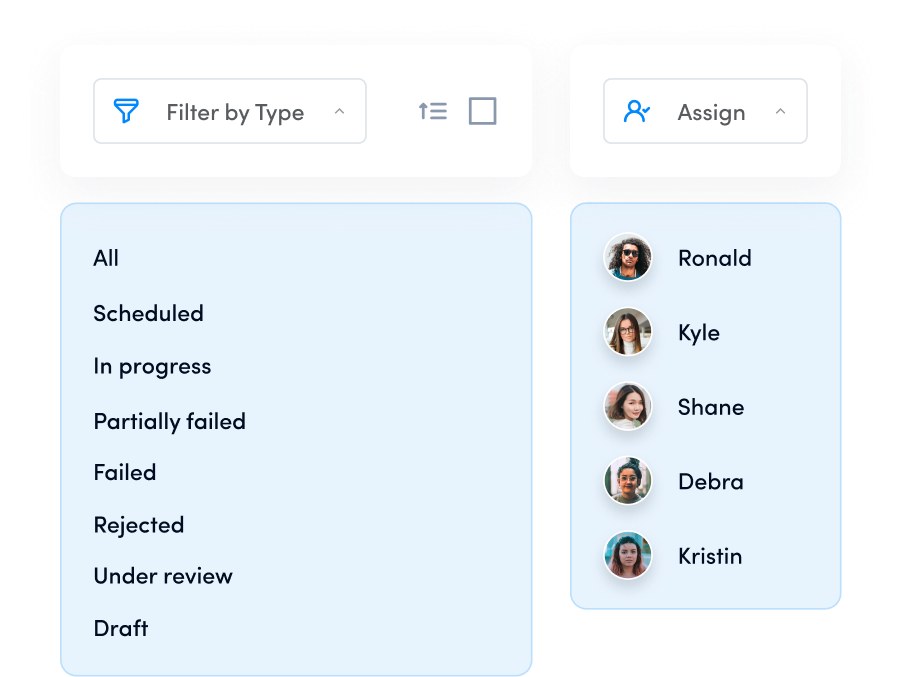Viewport: 901px width, 677px height.
Task: Pick "Partially failed" filter option
Action: (169, 421)
